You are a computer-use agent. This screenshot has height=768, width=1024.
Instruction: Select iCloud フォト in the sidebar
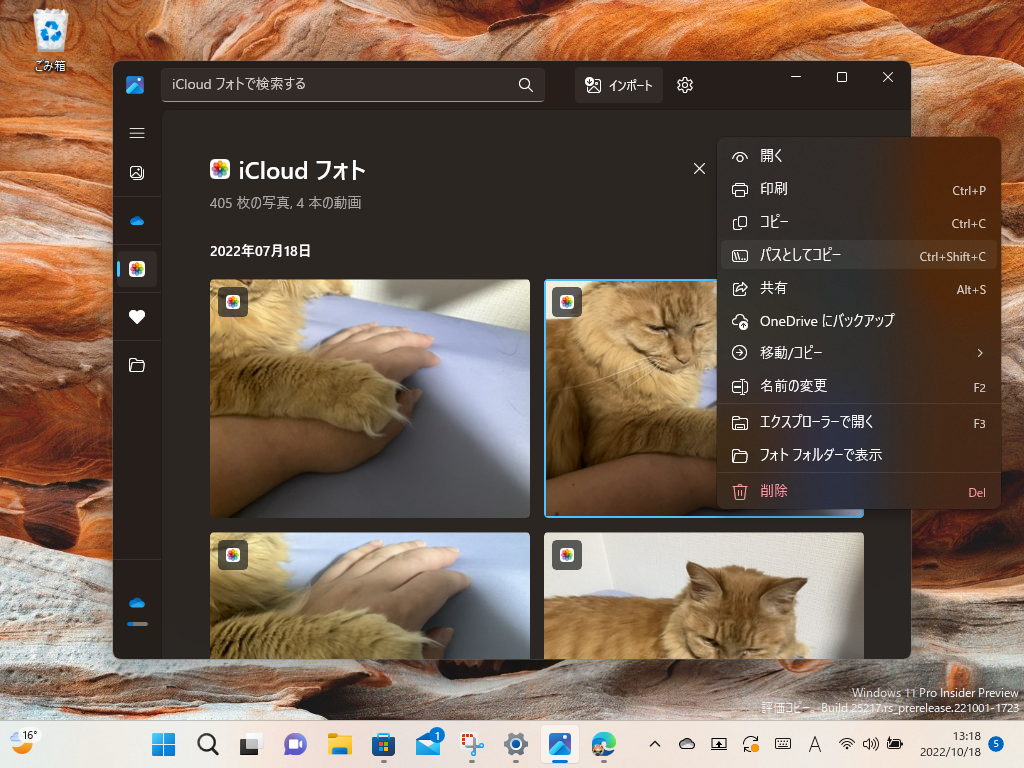[x=137, y=268]
